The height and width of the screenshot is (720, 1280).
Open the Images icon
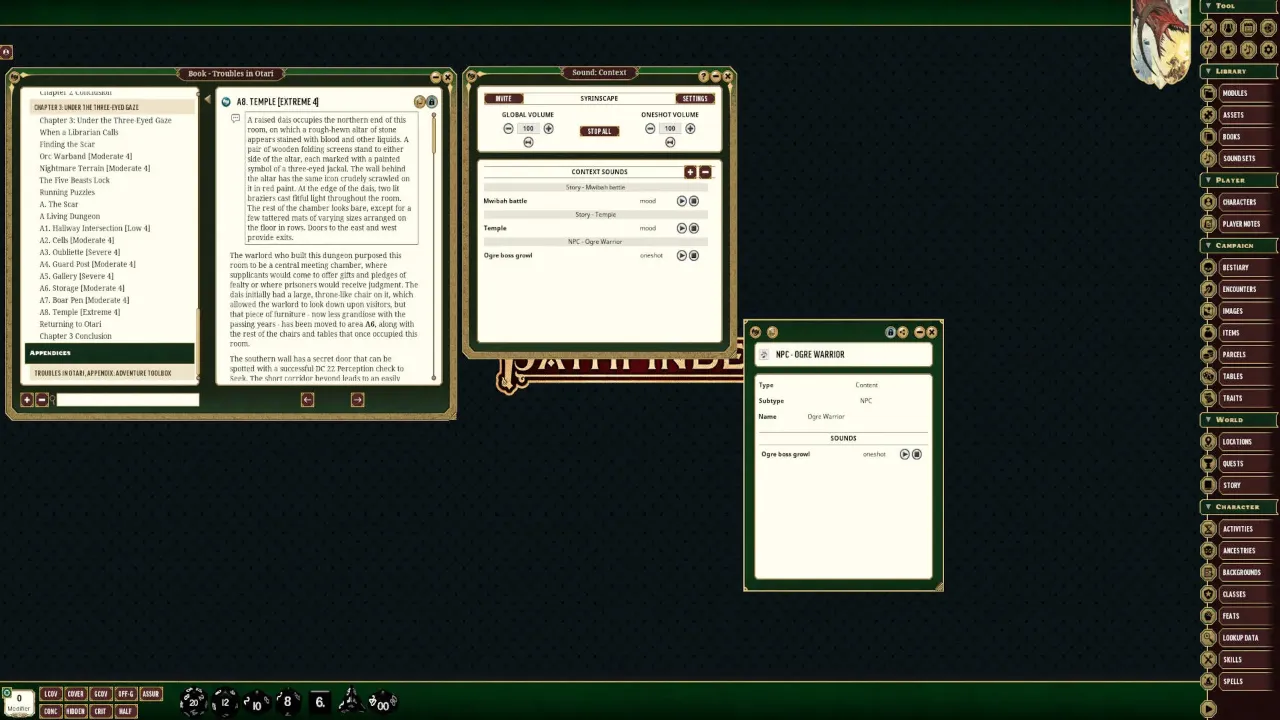pos(1209,311)
